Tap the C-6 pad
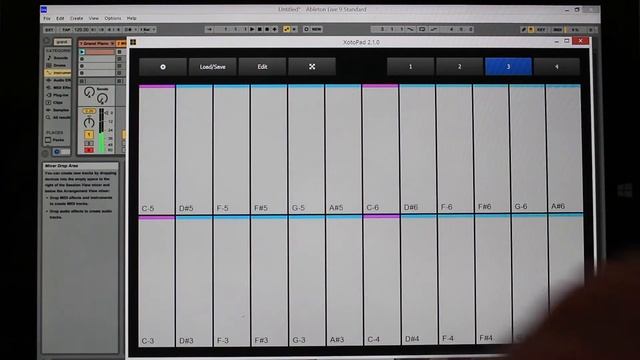This screenshot has height=360, width=640. pos(380,149)
